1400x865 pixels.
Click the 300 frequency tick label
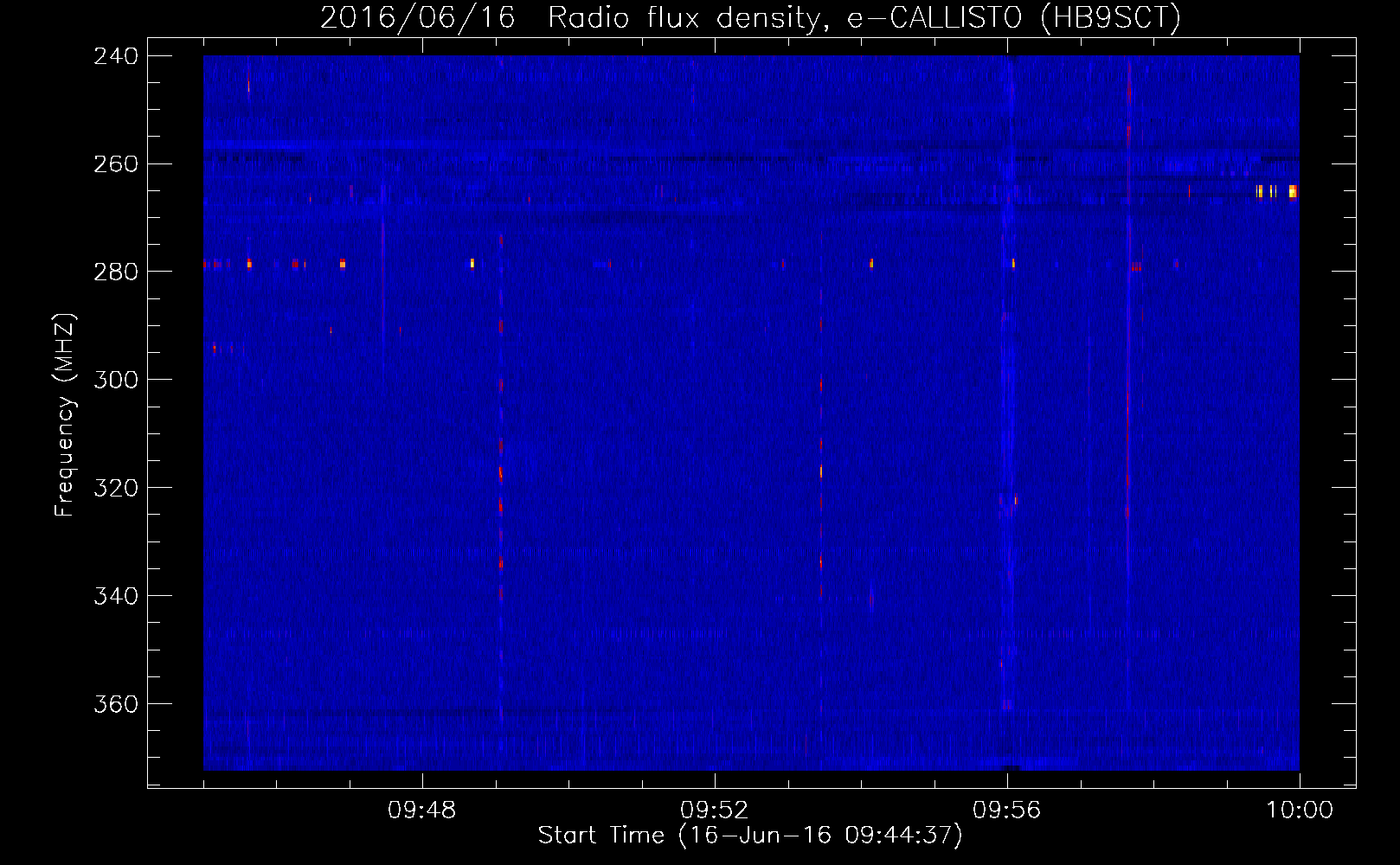click(x=116, y=380)
